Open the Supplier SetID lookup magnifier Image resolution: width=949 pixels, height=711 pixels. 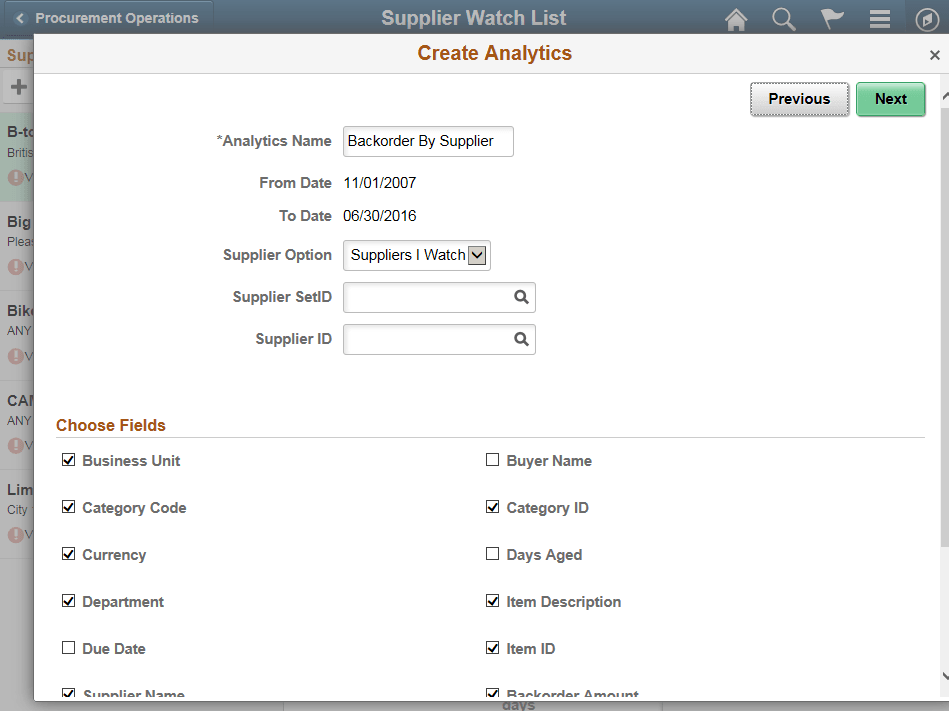click(521, 297)
